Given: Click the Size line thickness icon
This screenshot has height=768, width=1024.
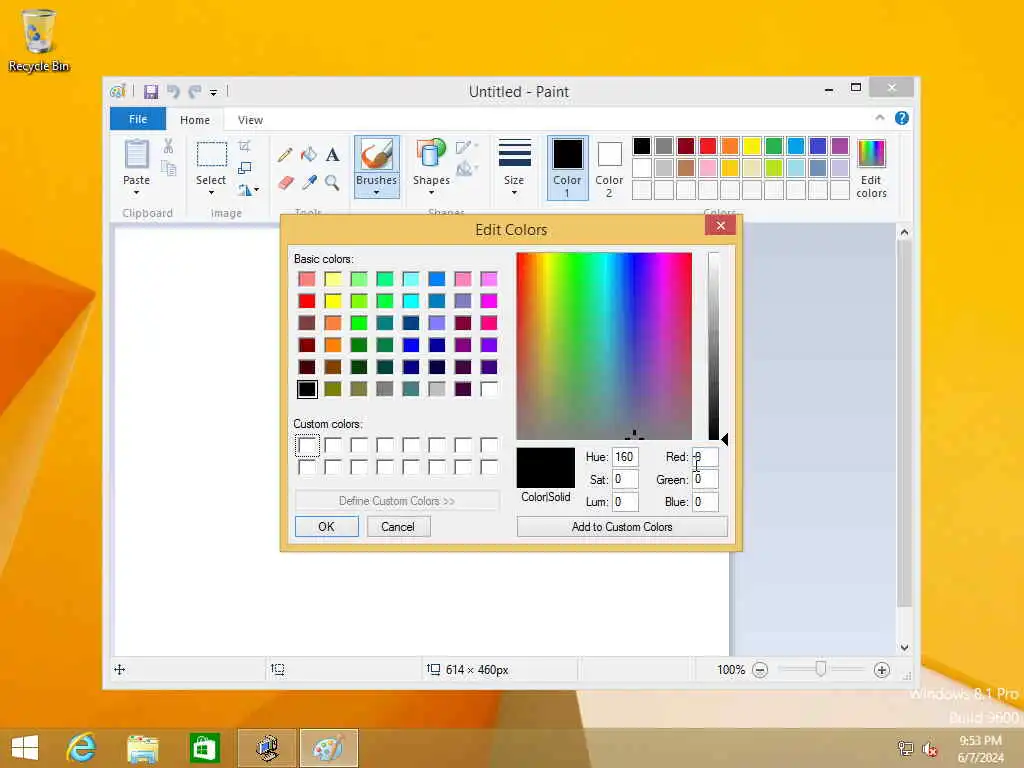Looking at the screenshot, I should tap(514, 154).
